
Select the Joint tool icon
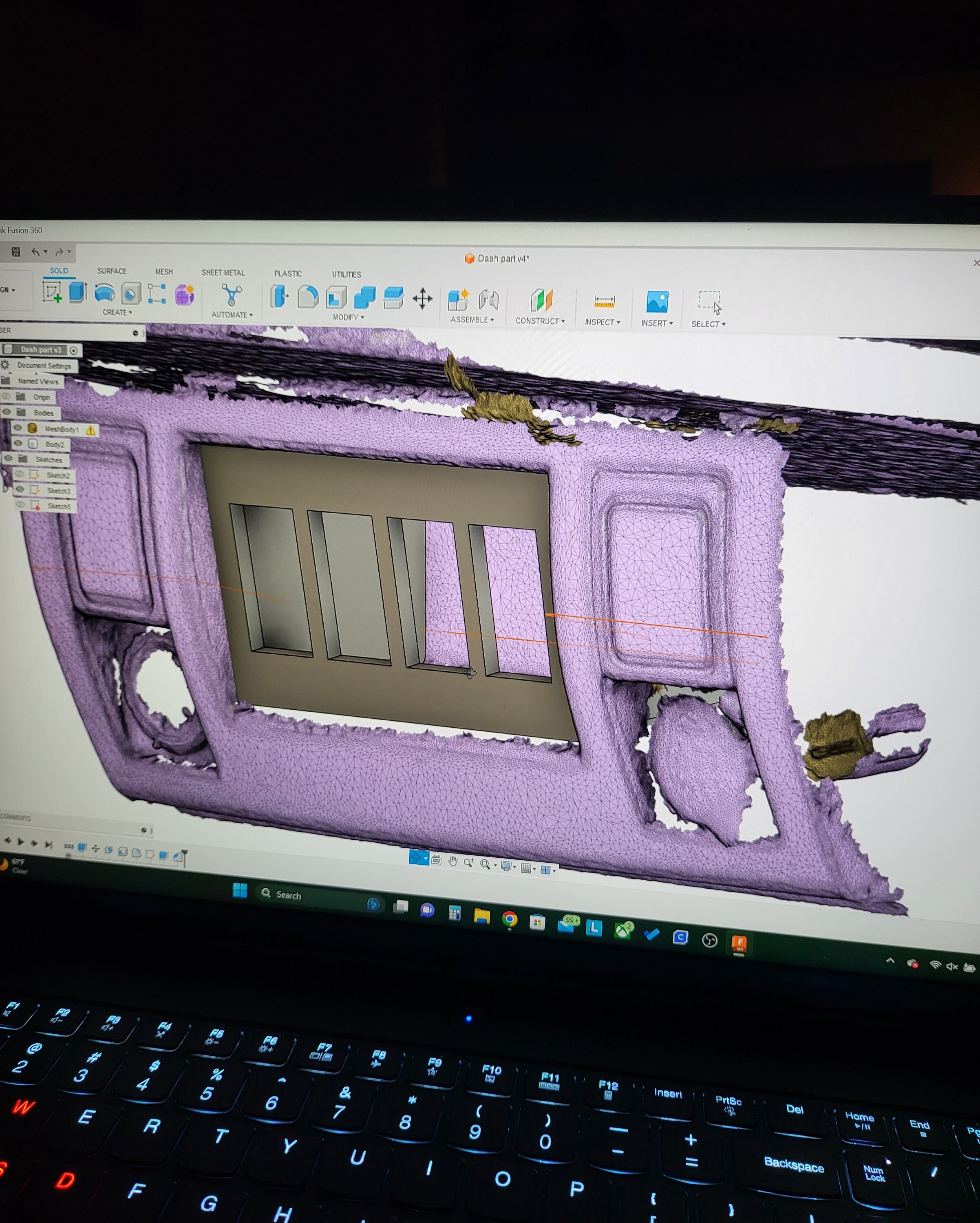488,300
